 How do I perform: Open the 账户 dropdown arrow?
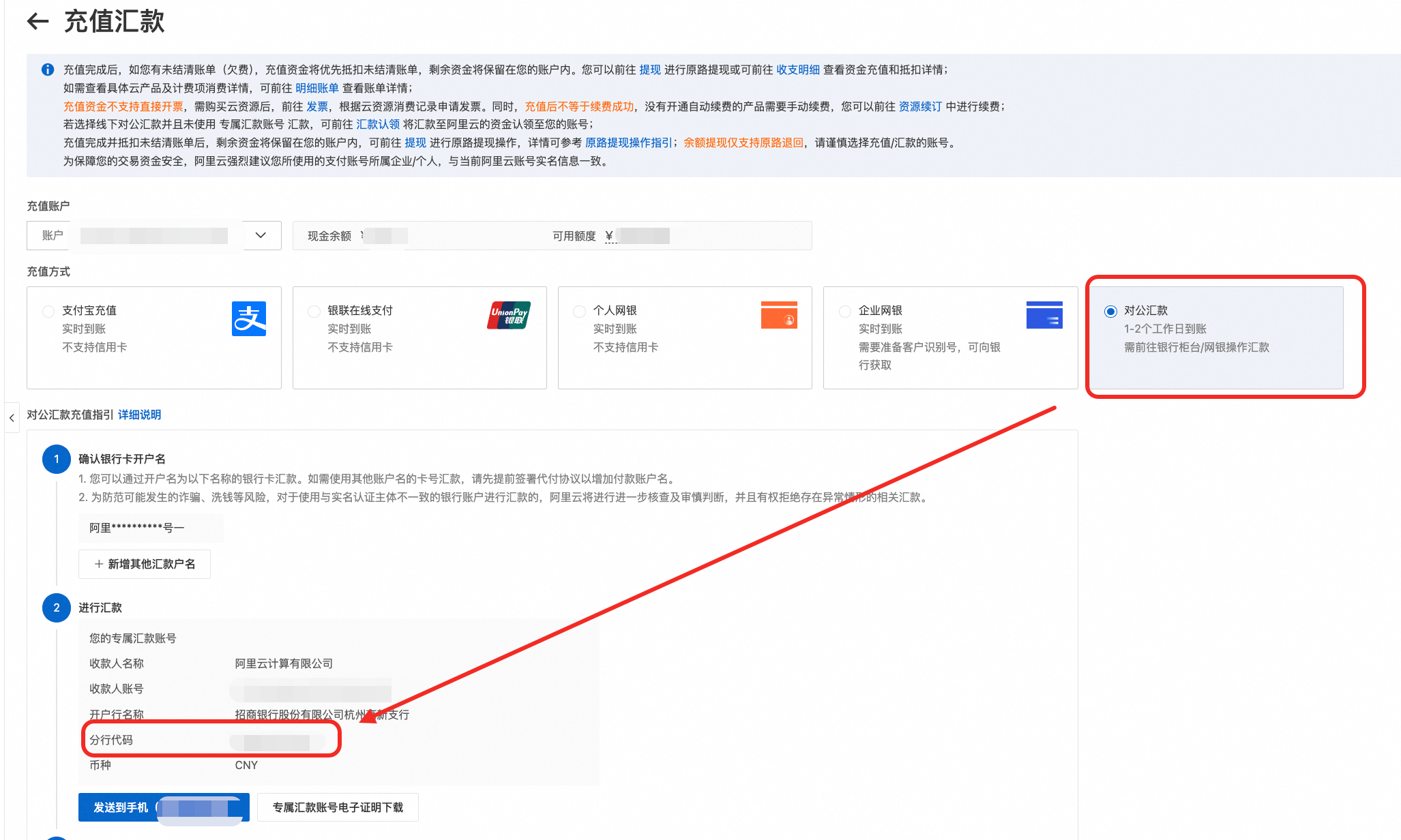click(261, 235)
